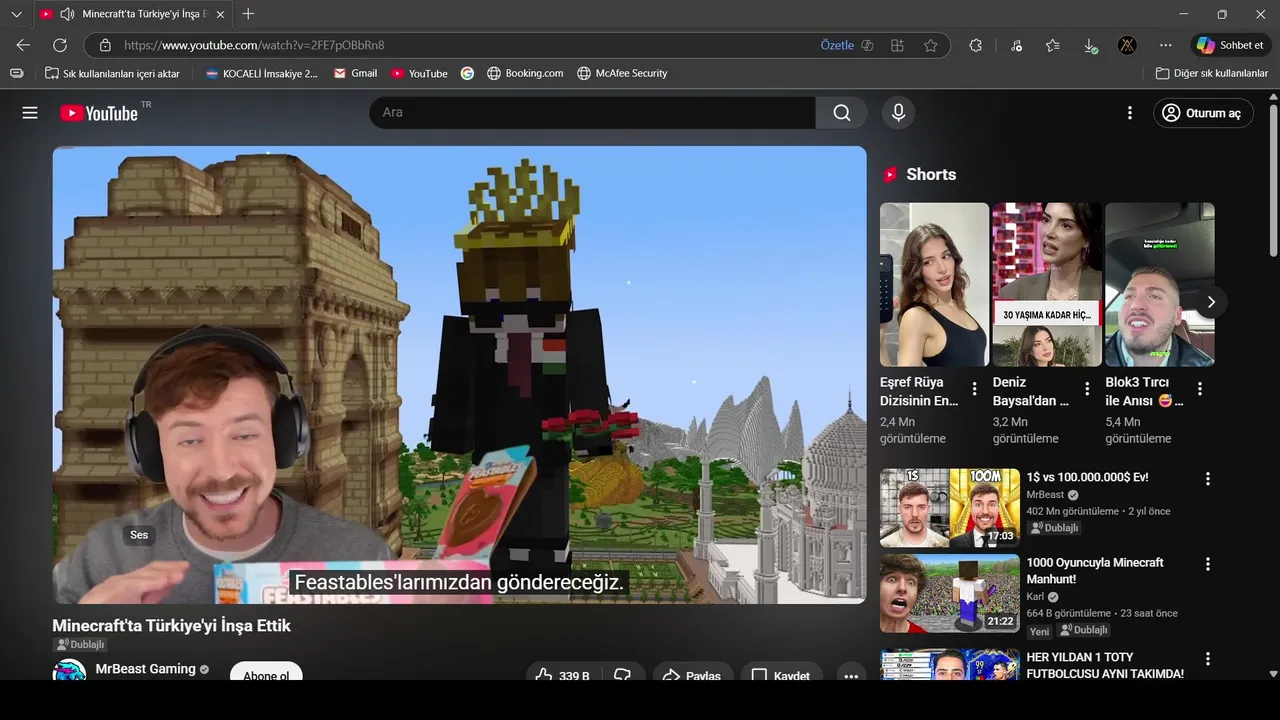
Task: Go back to the previous browser page
Action: pos(23,45)
